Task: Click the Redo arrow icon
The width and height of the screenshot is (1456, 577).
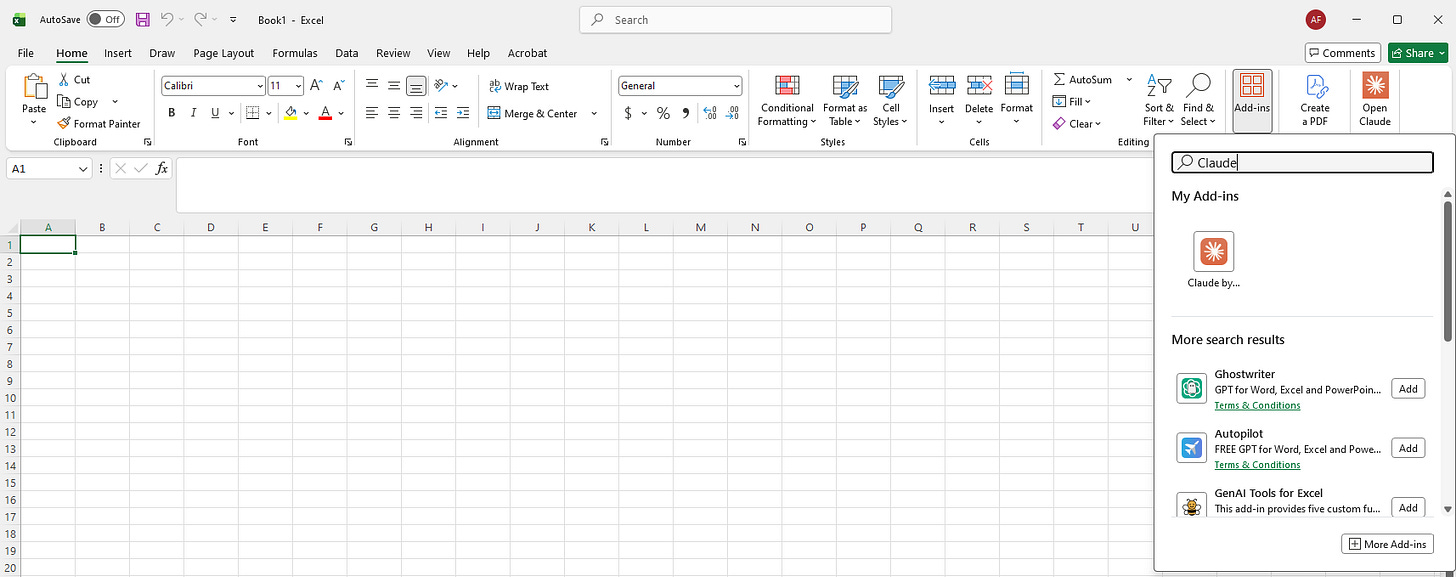Action: [200, 19]
